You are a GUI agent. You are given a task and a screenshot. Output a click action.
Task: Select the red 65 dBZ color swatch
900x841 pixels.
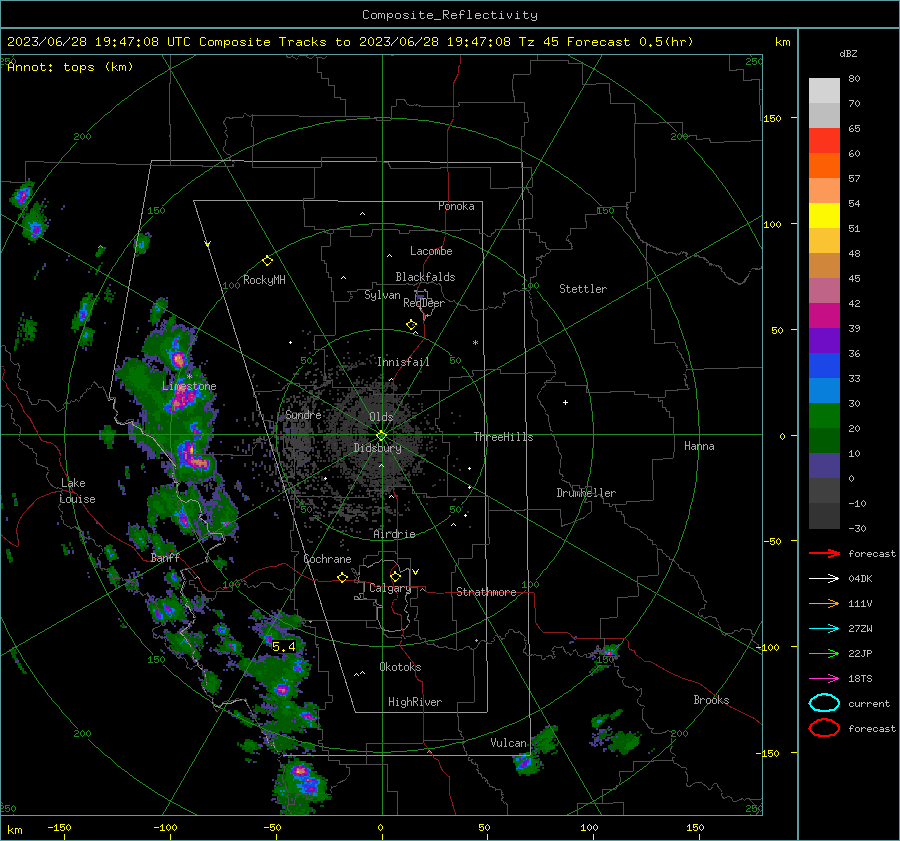pos(824,140)
